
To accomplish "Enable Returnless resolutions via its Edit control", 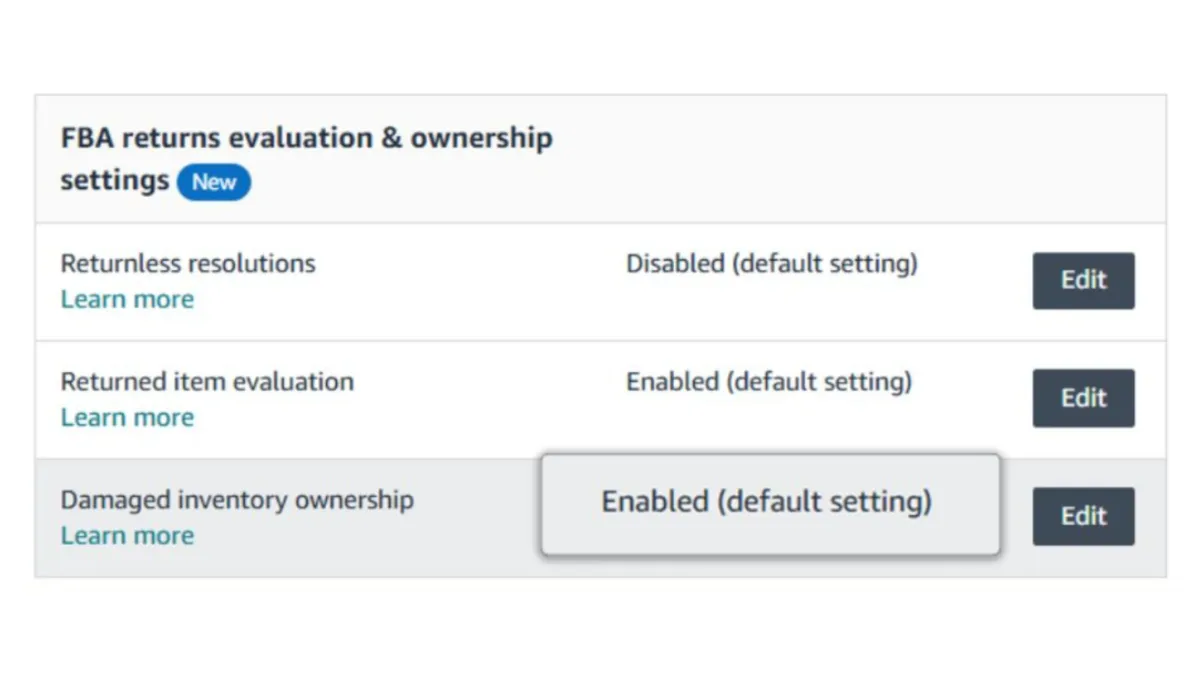I will pos(1083,281).
